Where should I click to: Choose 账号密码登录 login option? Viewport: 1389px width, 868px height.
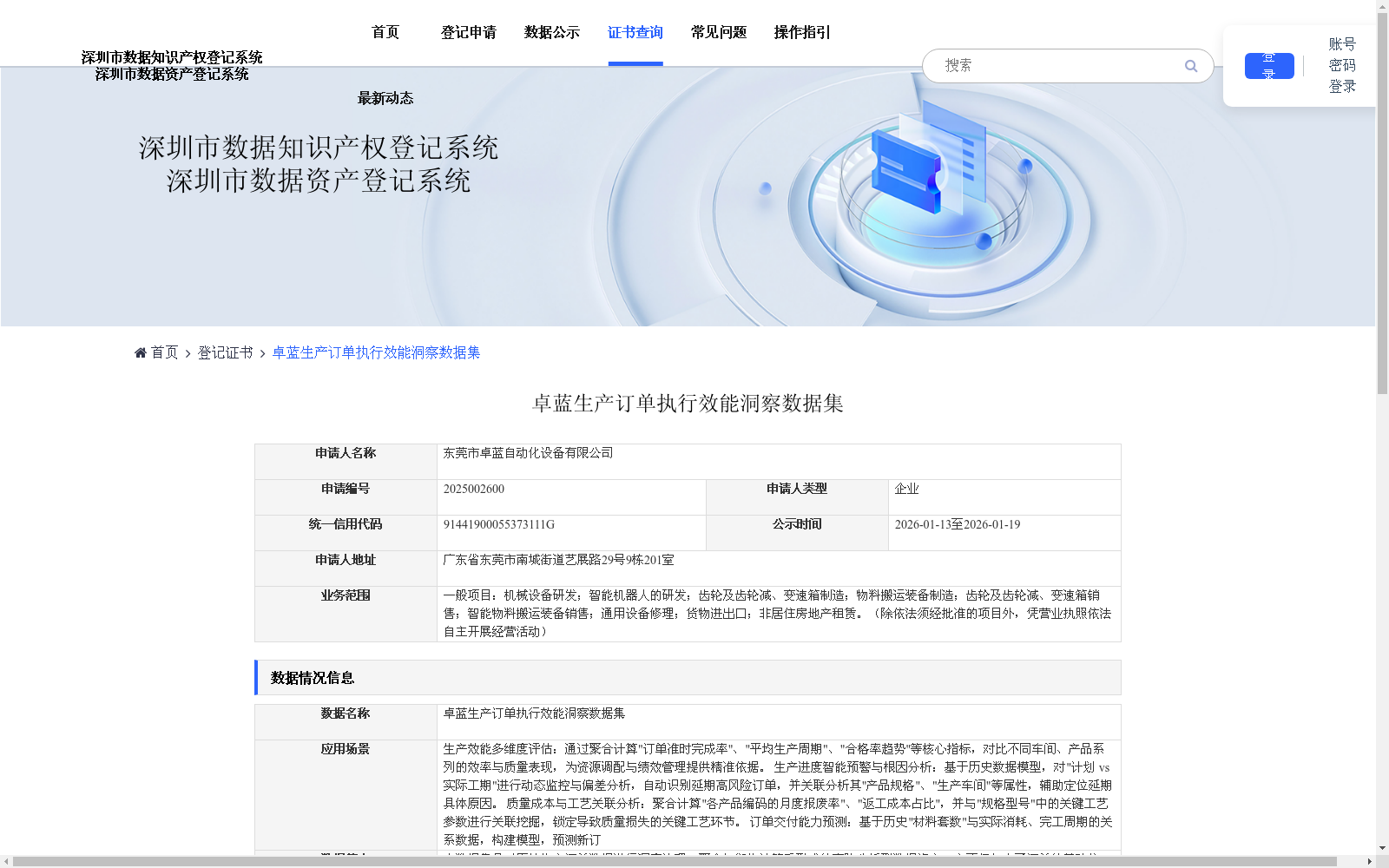(1342, 65)
